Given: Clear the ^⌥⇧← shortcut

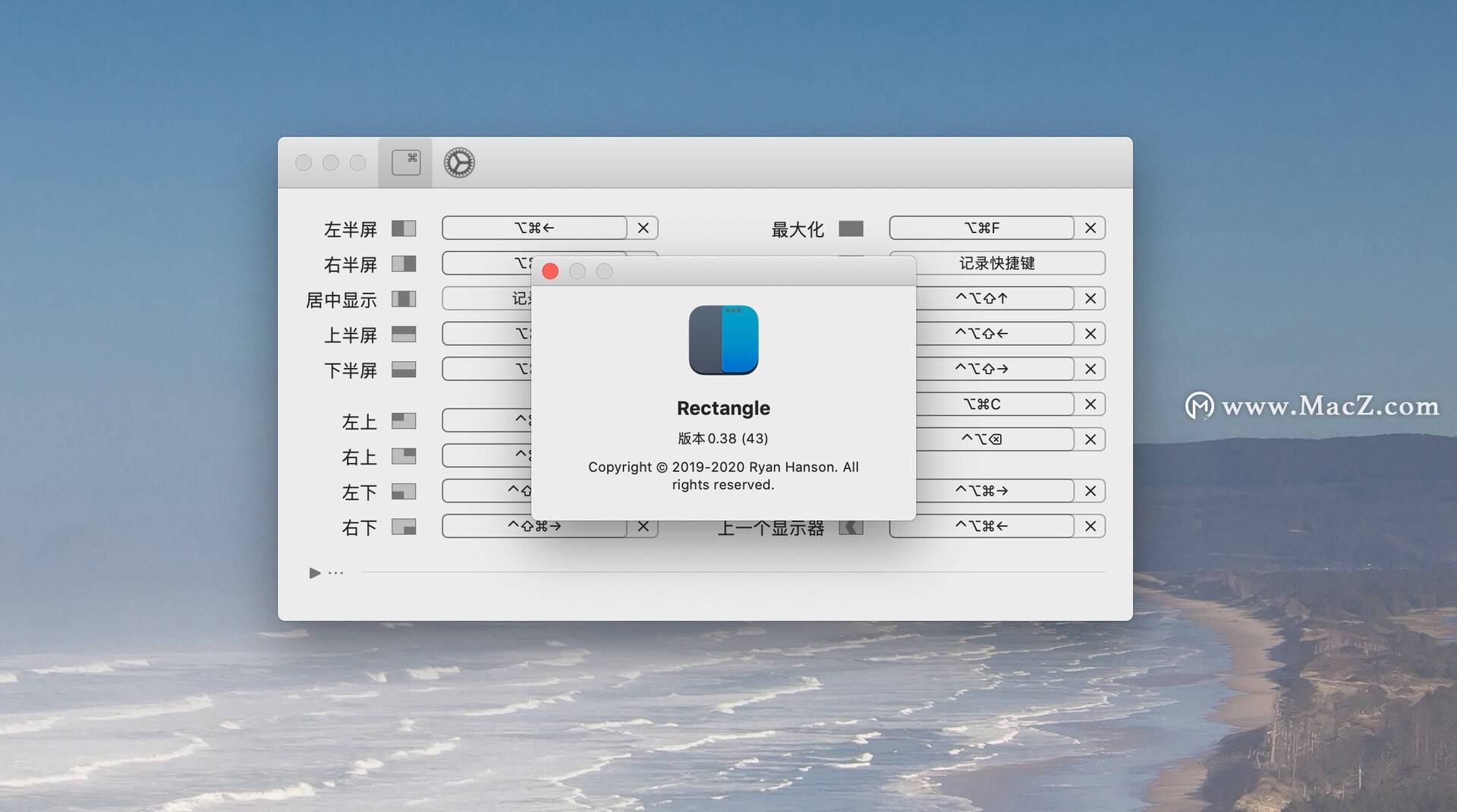Looking at the screenshot, I should click(x=1090, y=333).
